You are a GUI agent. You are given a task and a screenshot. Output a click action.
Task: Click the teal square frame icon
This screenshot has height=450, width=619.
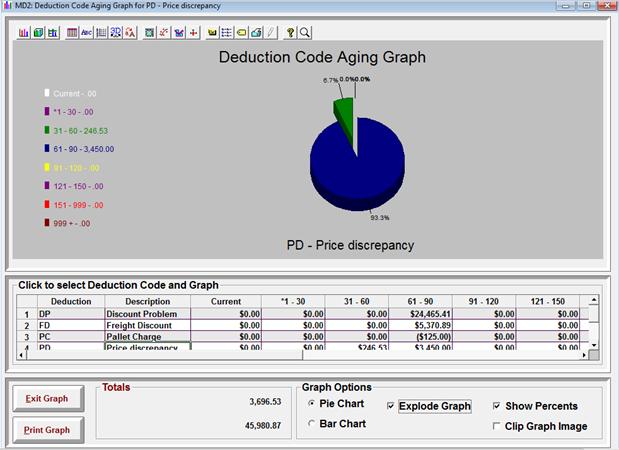point(149,32)
